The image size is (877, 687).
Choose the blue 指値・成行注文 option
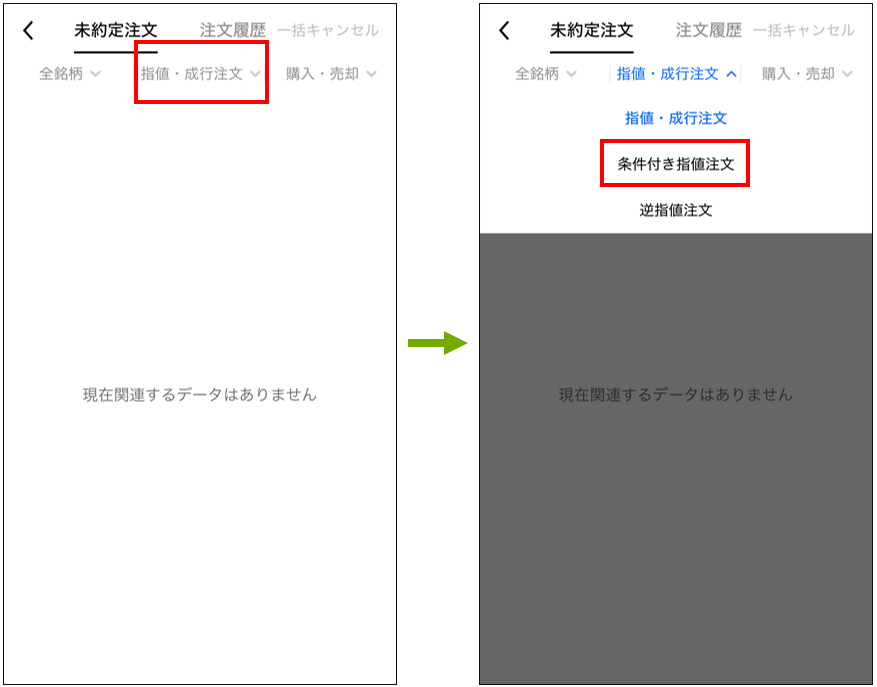coord(675,118)
